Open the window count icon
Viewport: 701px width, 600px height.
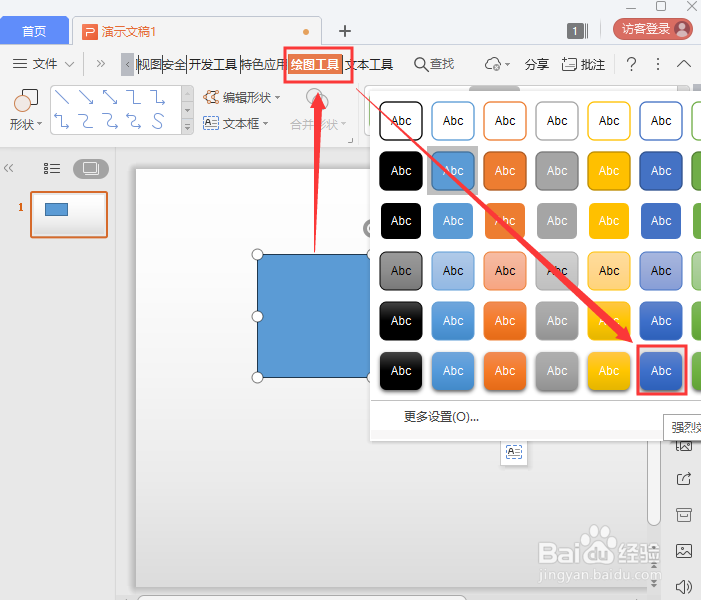coord(578,31)
